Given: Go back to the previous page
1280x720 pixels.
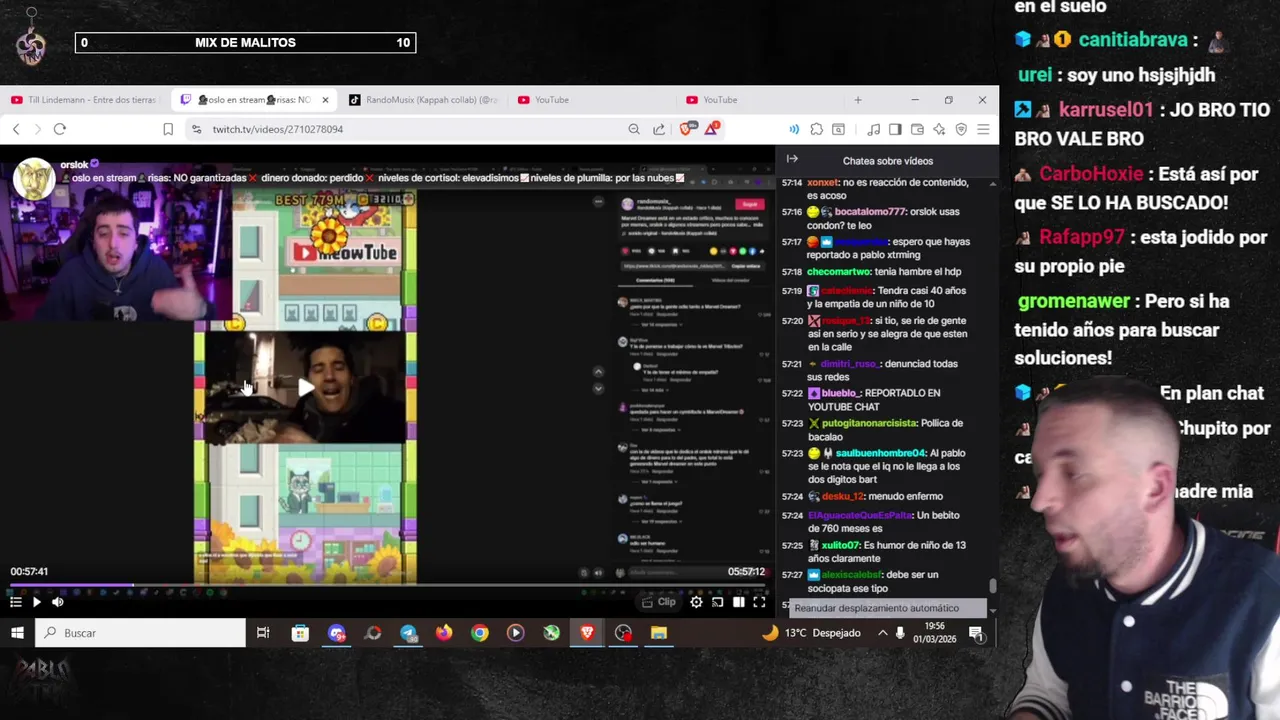Looking at the screenshot, I should [x=16, y=129].
